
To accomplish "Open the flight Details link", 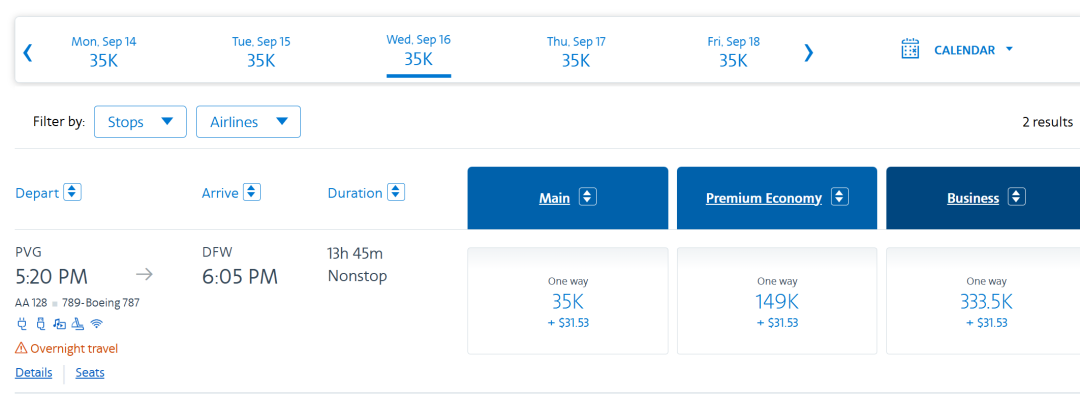I will click(34, 373).
